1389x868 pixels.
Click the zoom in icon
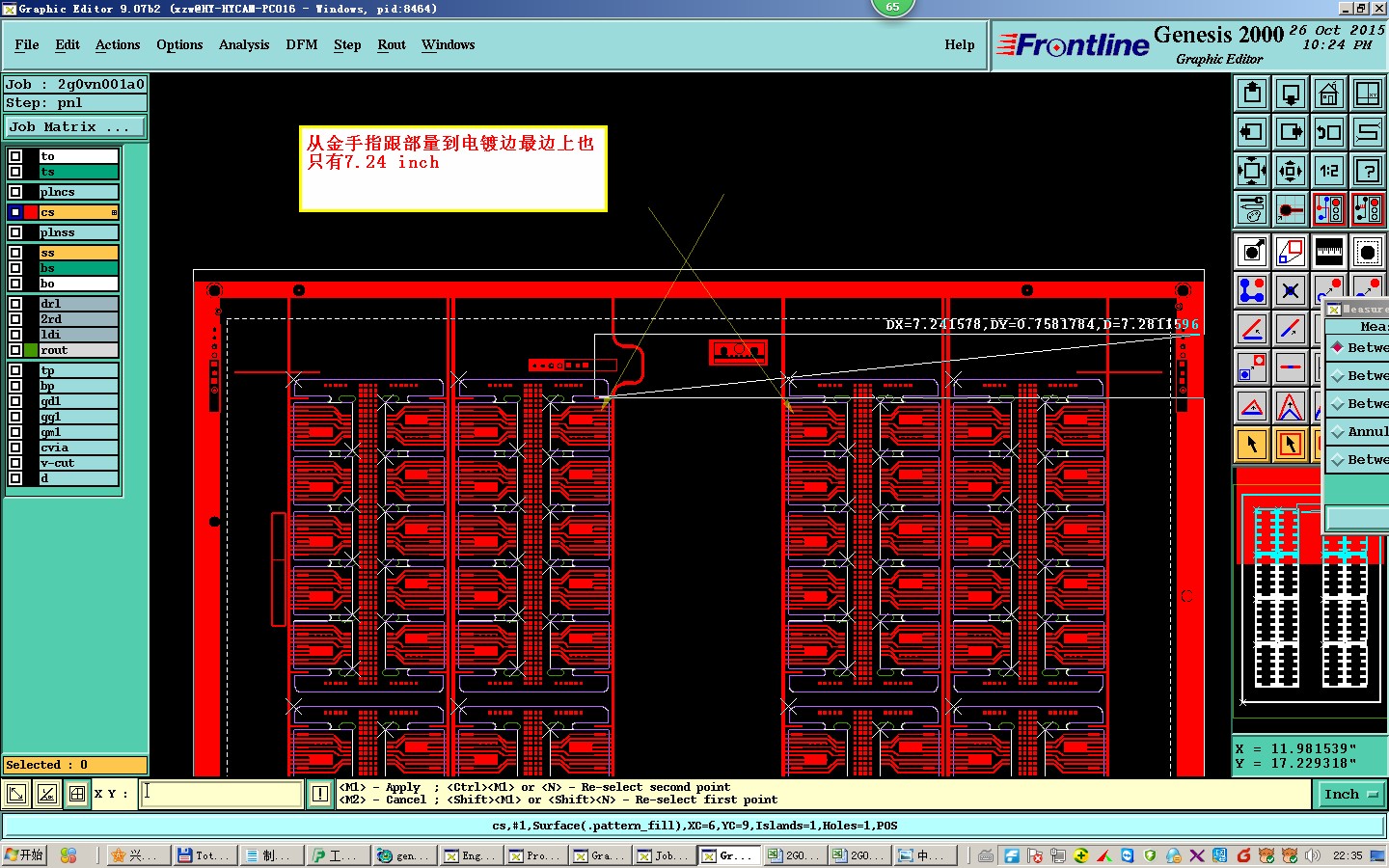[1252, 171]
